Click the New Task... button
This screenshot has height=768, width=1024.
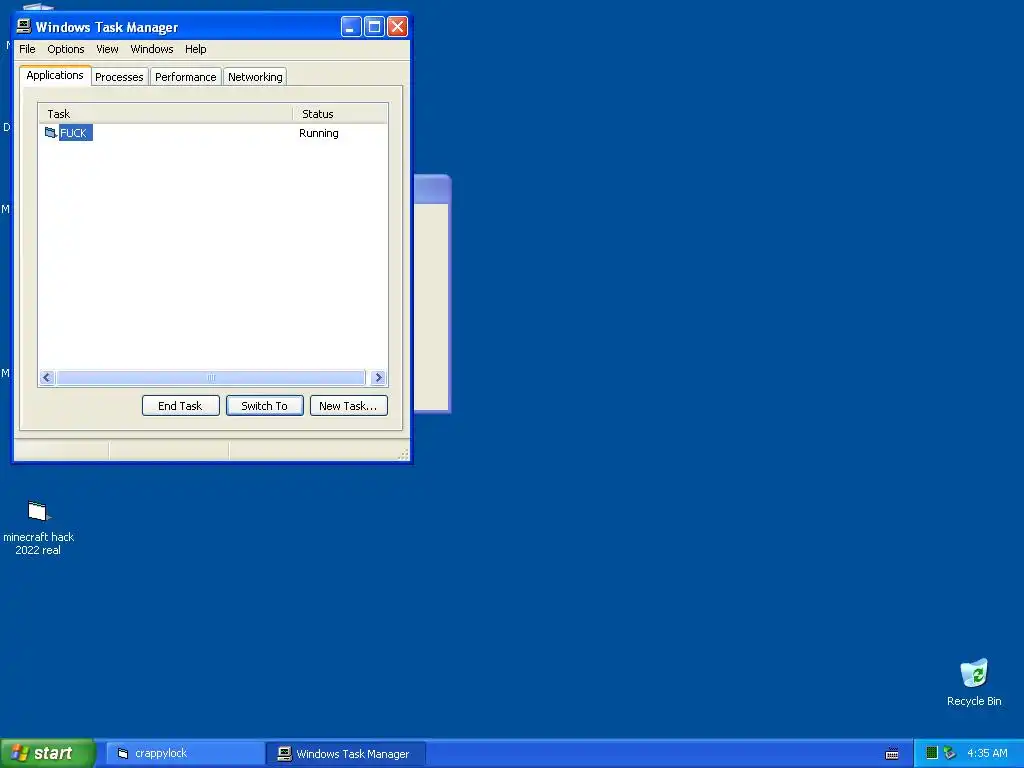coord(348,406)
